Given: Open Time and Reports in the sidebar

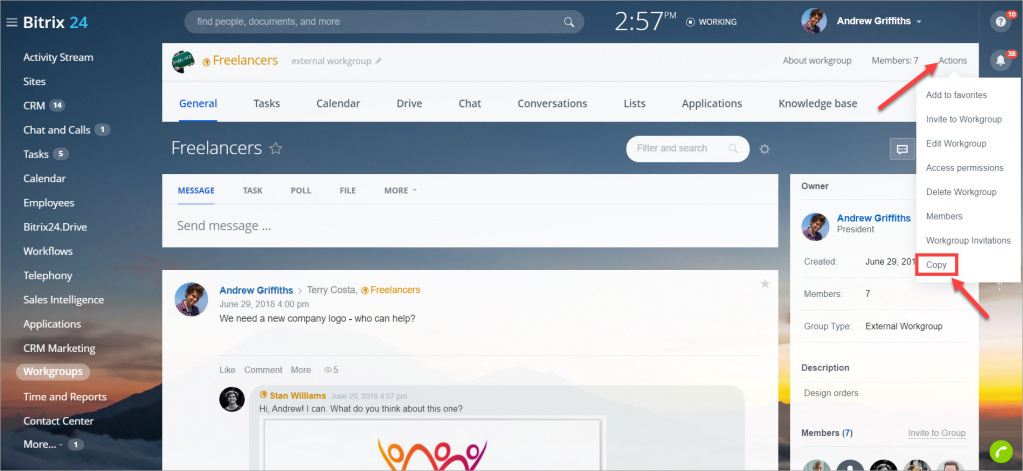Looking at the screenshot, I should coord(65,397).
